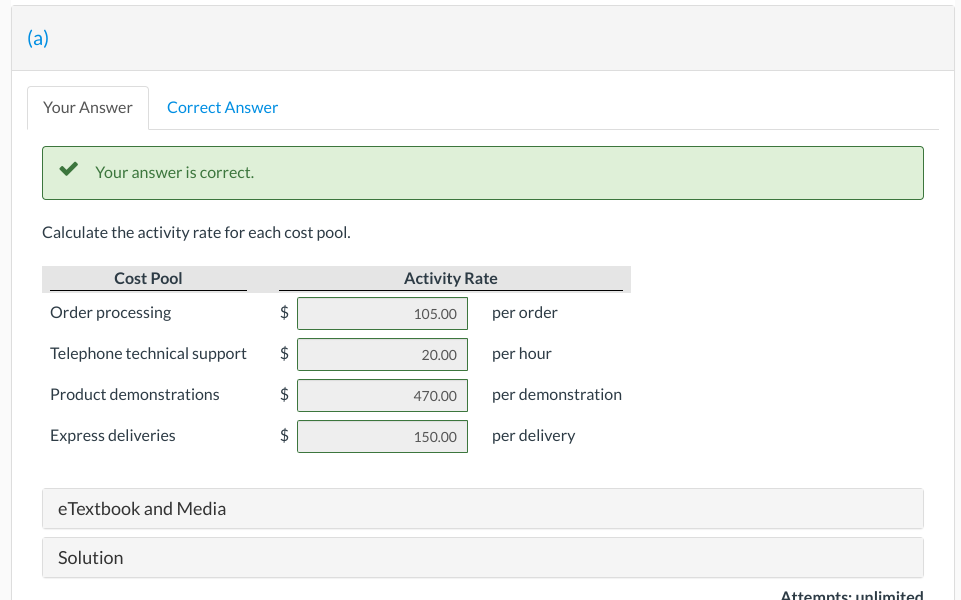Viewport: 961px width, 600px height.
Task: Click the "per demonstration" unit text
Action: click(x=556, y=395)
